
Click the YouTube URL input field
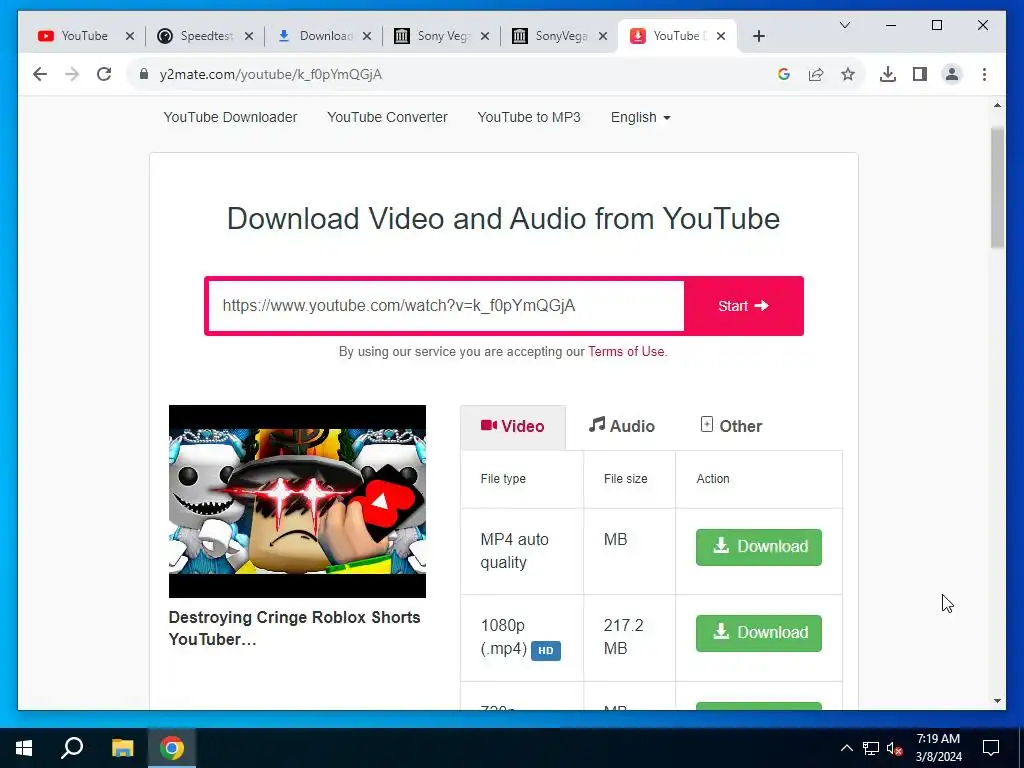pos(446,306)
